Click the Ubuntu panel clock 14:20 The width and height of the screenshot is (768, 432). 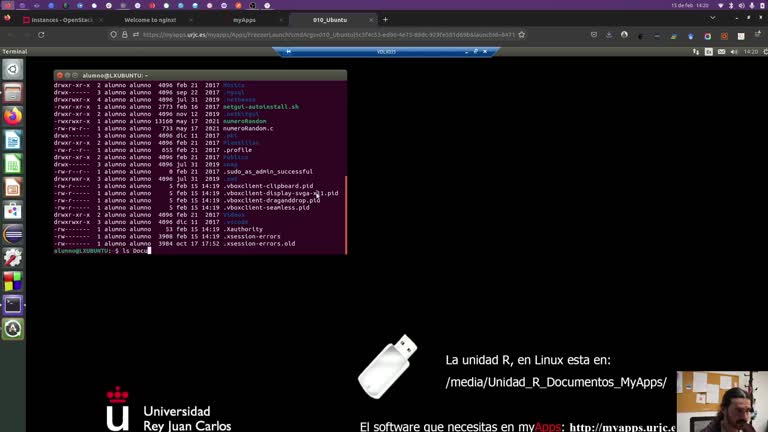click(750, 51)
